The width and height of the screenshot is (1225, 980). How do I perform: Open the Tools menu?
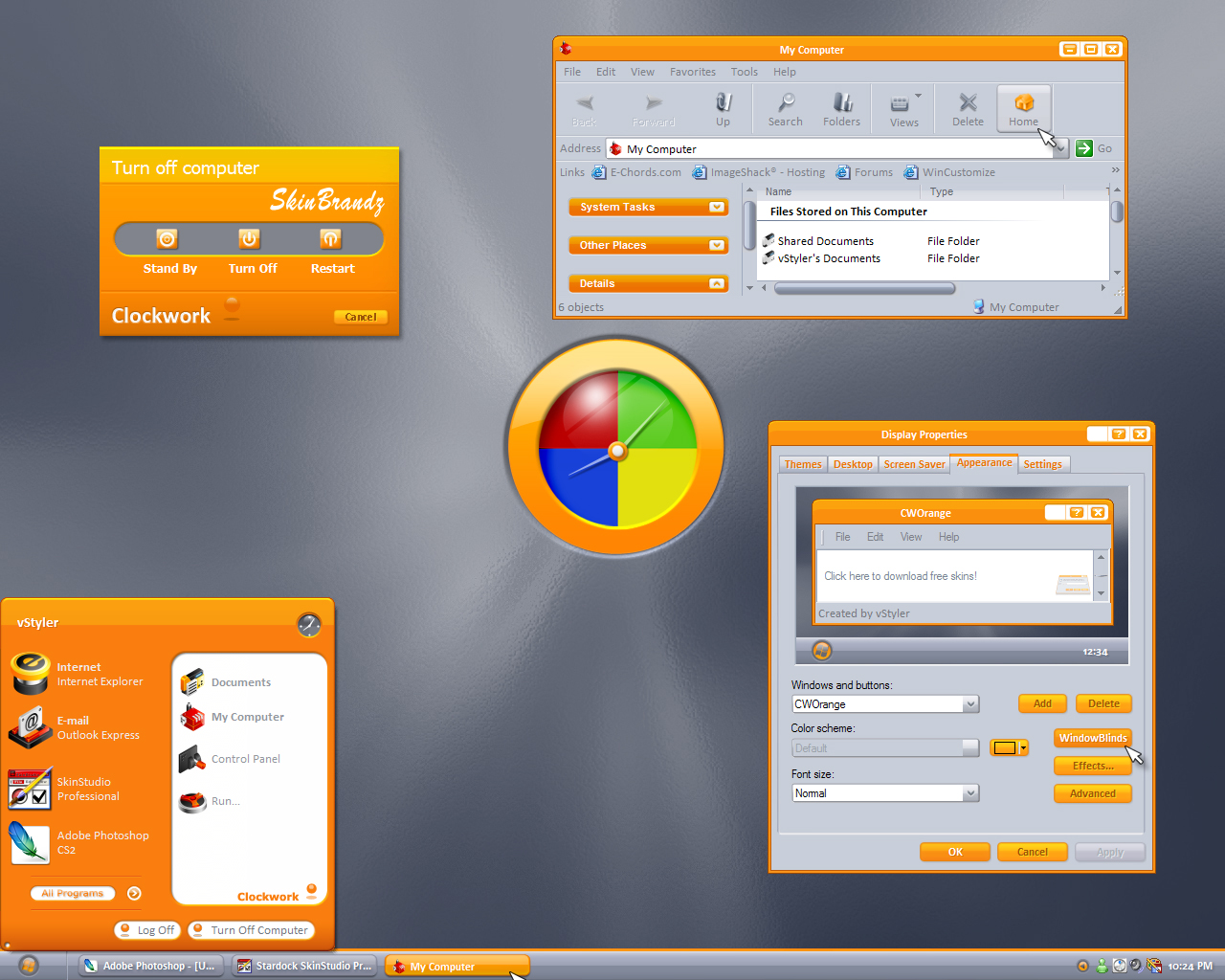click(x=745, y=72)
